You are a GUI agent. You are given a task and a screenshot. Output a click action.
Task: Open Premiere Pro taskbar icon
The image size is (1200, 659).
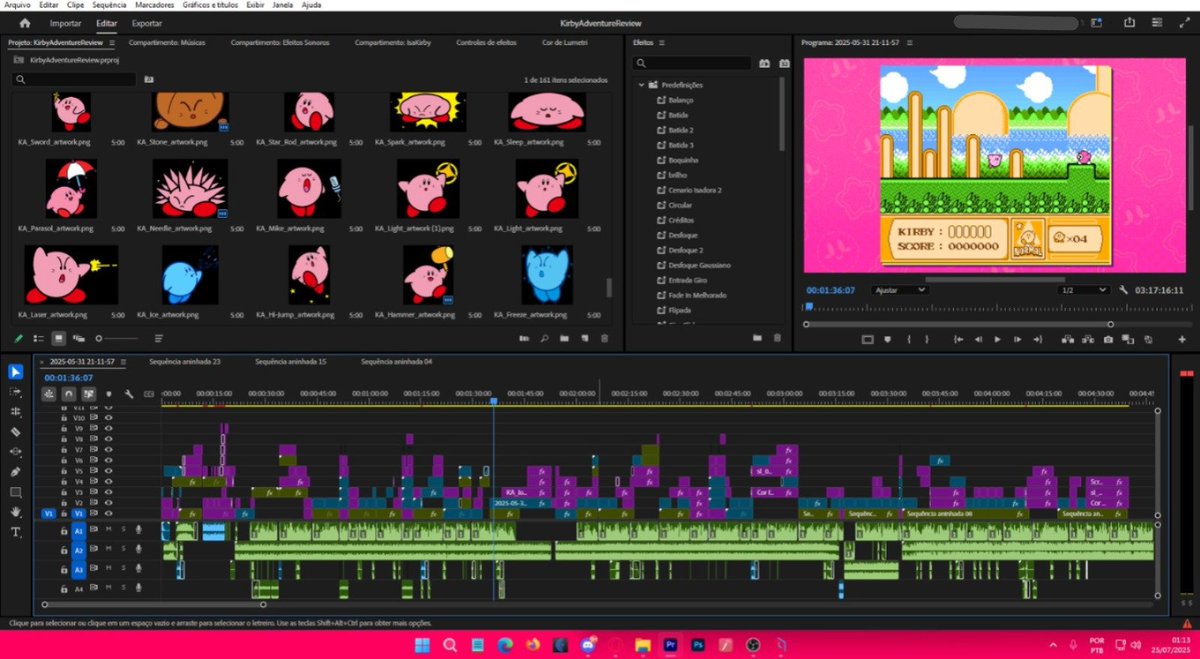[x=671, y=645]
